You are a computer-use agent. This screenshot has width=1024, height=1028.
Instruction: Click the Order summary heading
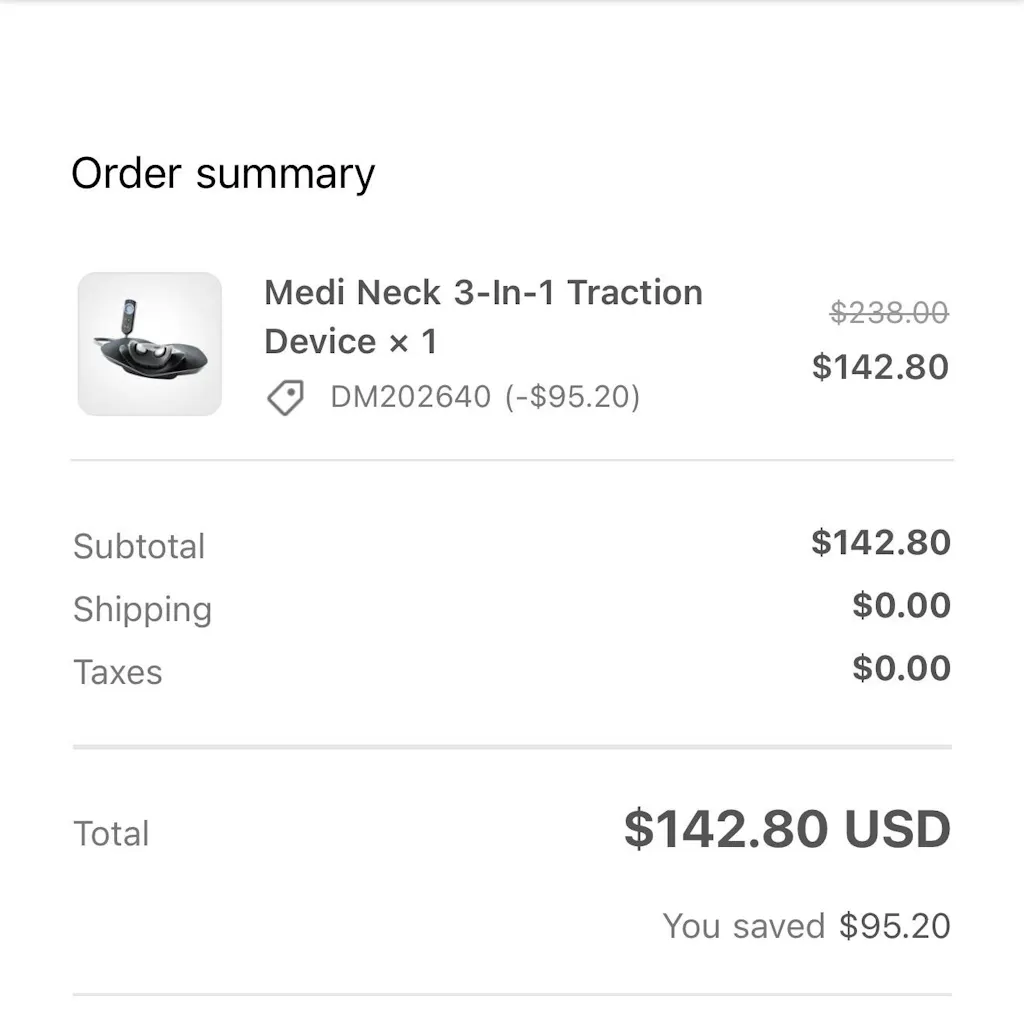(x=223, y=174)
